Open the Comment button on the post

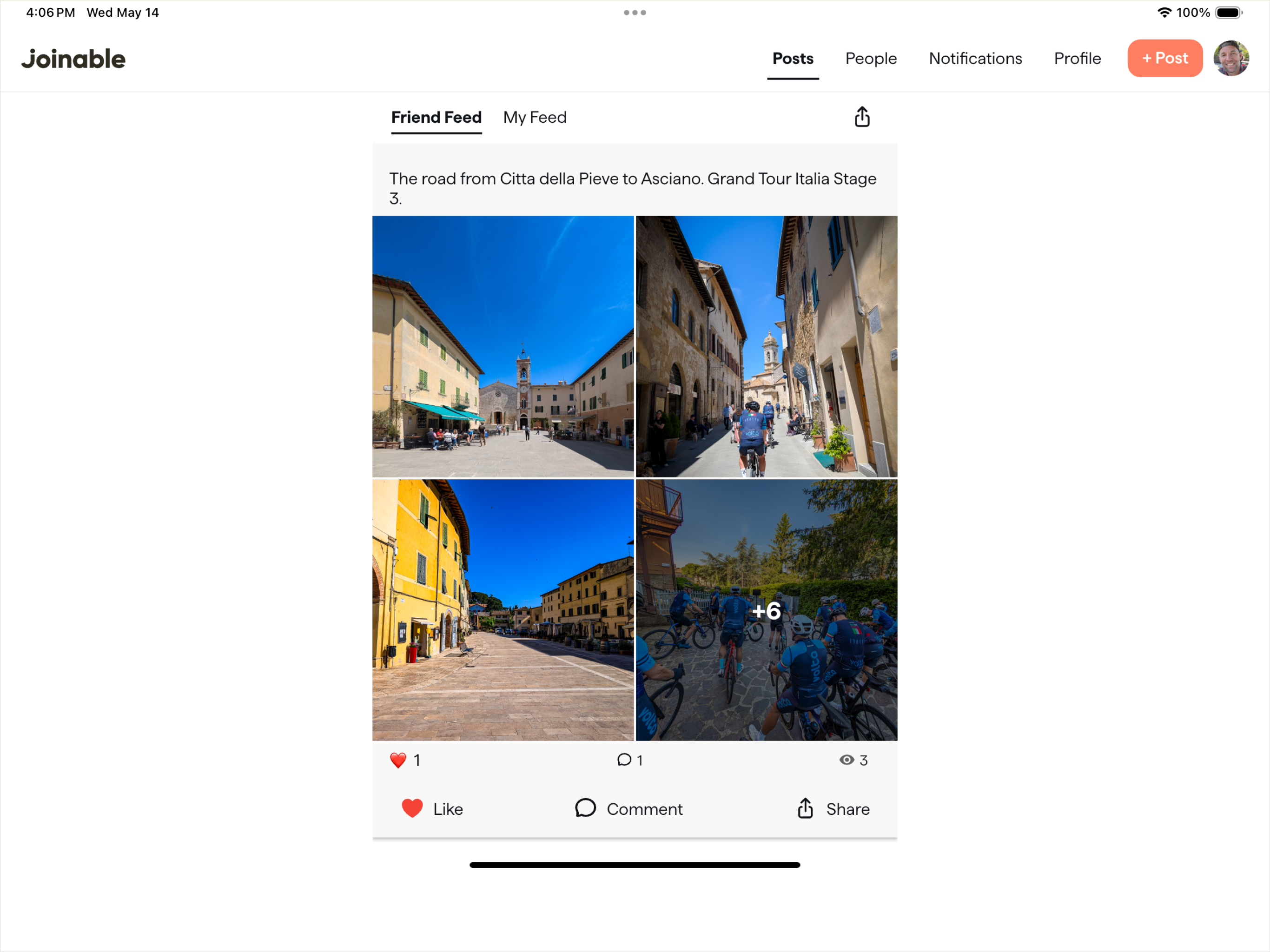(x=628, y=808)
